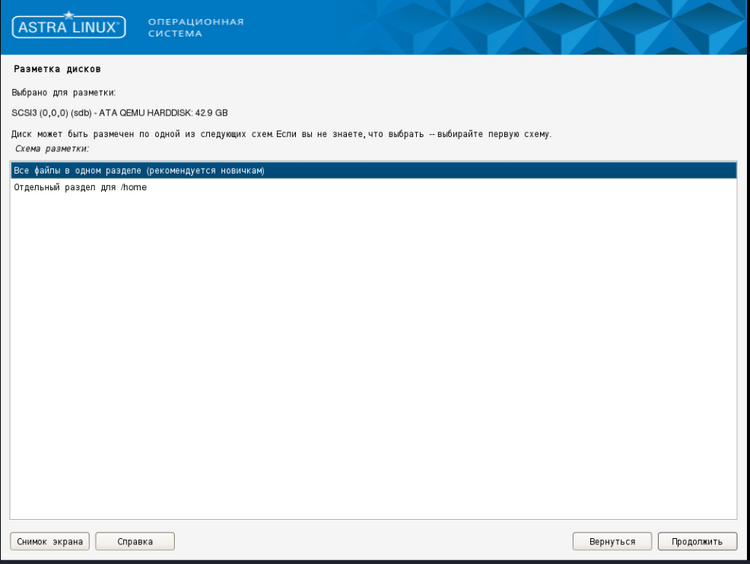Click the ASTRA LINUX logo
This screenshot has height=564, width=750.
[69, 27]
